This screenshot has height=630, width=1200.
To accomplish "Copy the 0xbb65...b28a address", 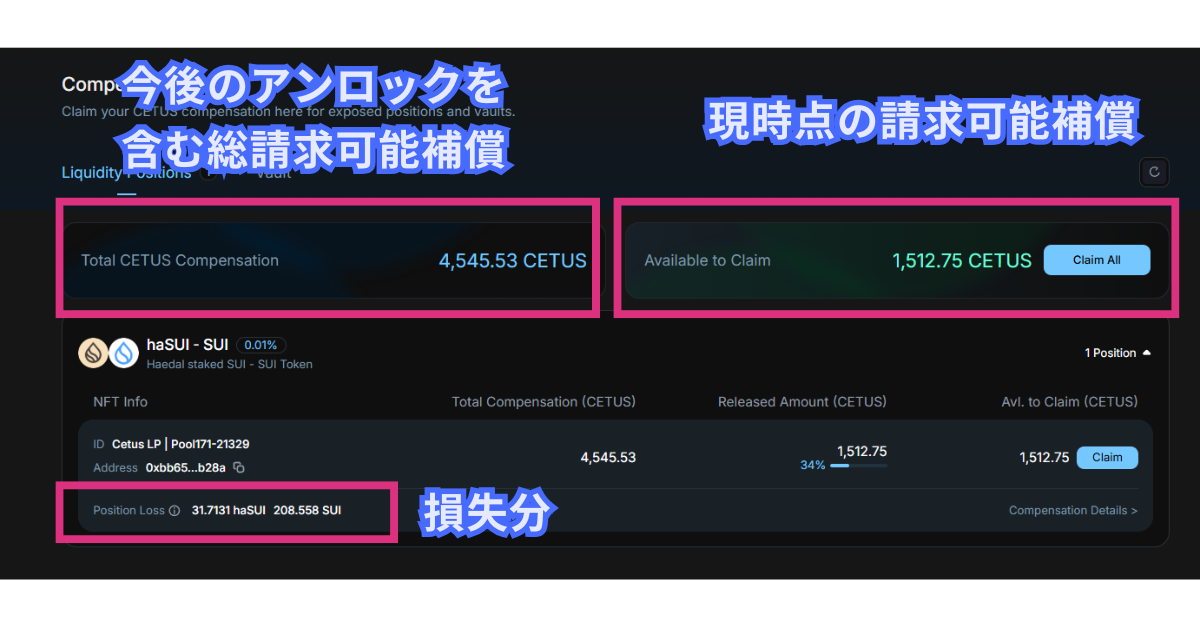I will pyautogui.click(x=239, y=468).
